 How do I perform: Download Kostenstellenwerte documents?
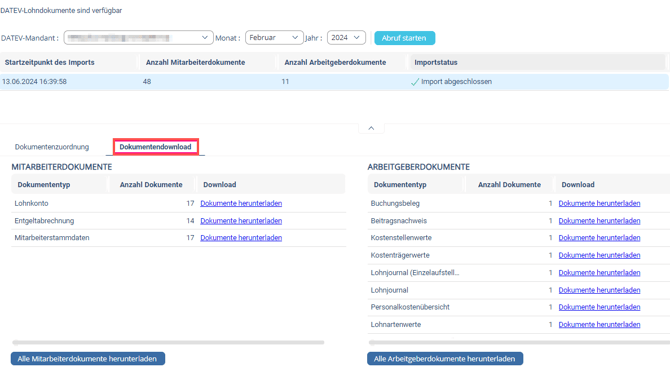[x=599, y=238]
